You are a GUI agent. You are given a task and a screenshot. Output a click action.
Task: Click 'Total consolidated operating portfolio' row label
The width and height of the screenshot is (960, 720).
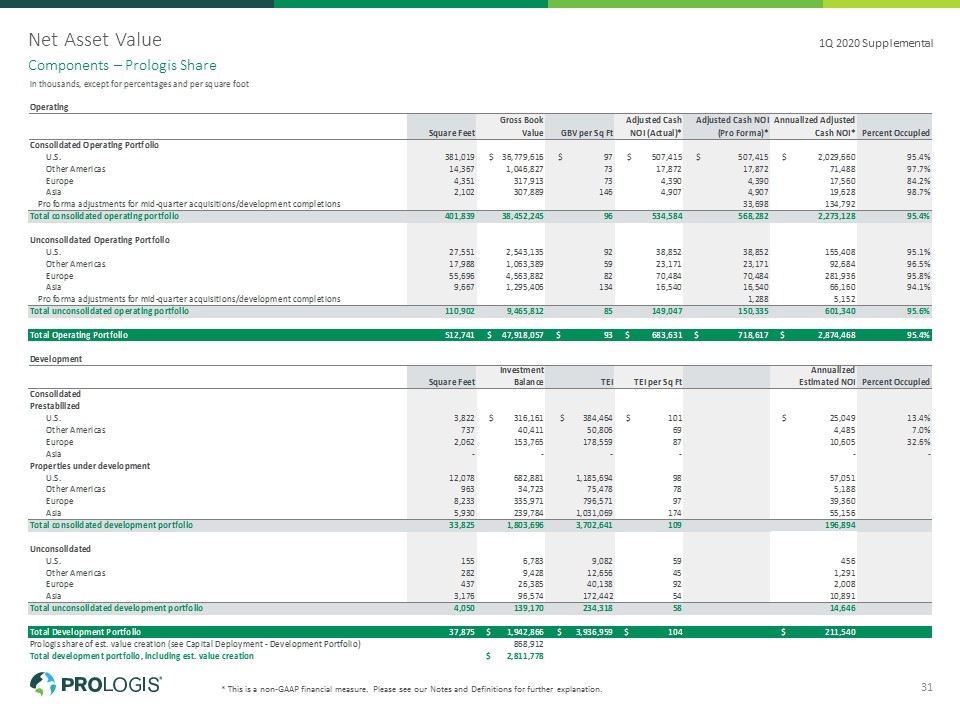tap(104, 216)
